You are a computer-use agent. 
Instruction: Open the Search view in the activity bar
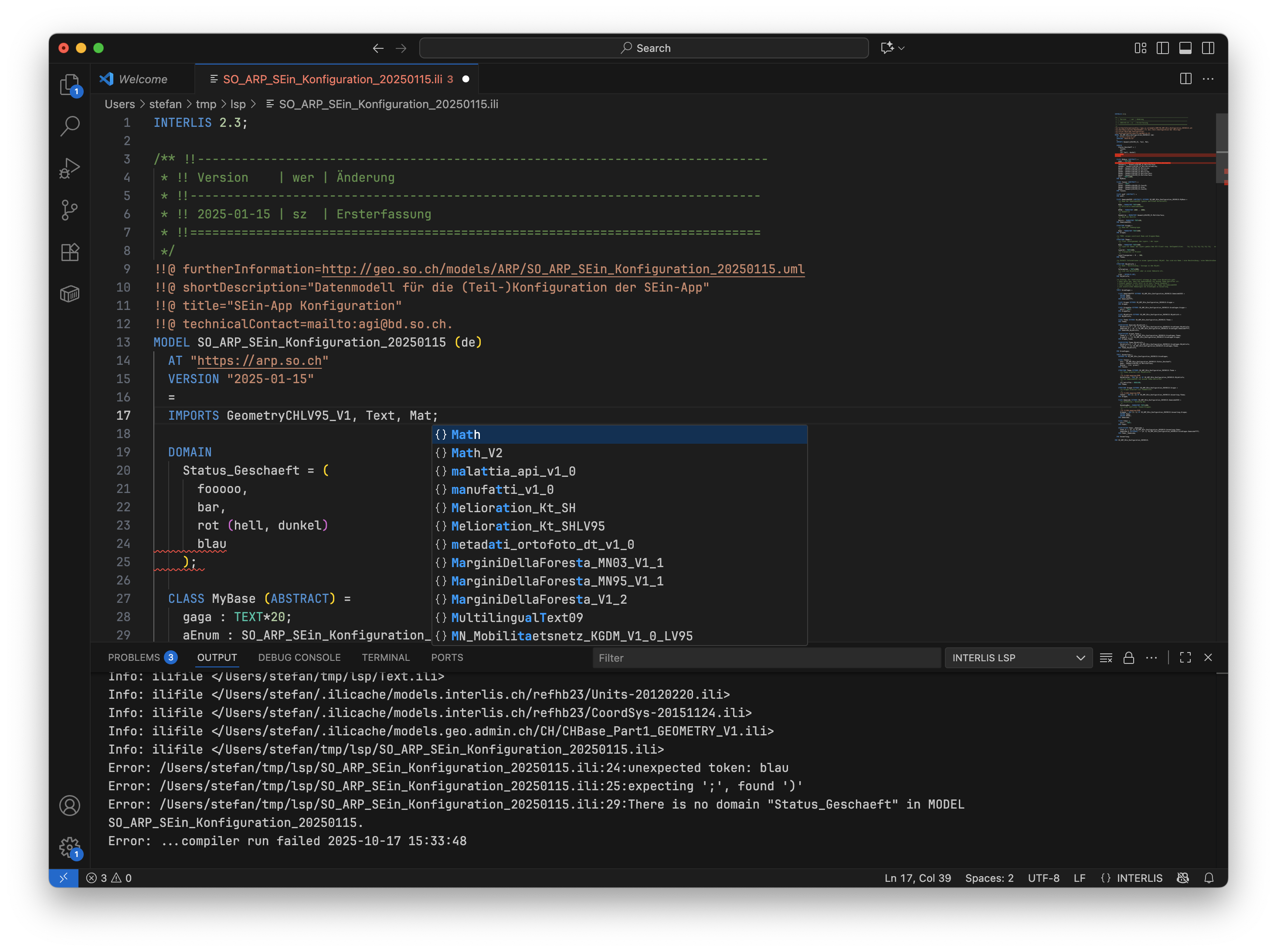coord(69,126)
